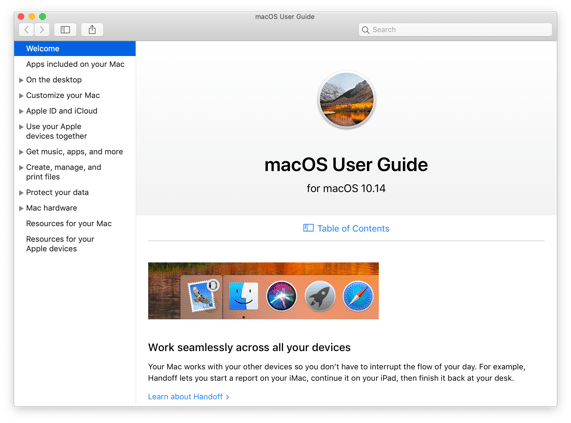Image resolution: width=571 pixels, height=423 pixels.
Task: Open Resources for your Apple devices topic
Action: pyautogui.click(x=60, y=244)
